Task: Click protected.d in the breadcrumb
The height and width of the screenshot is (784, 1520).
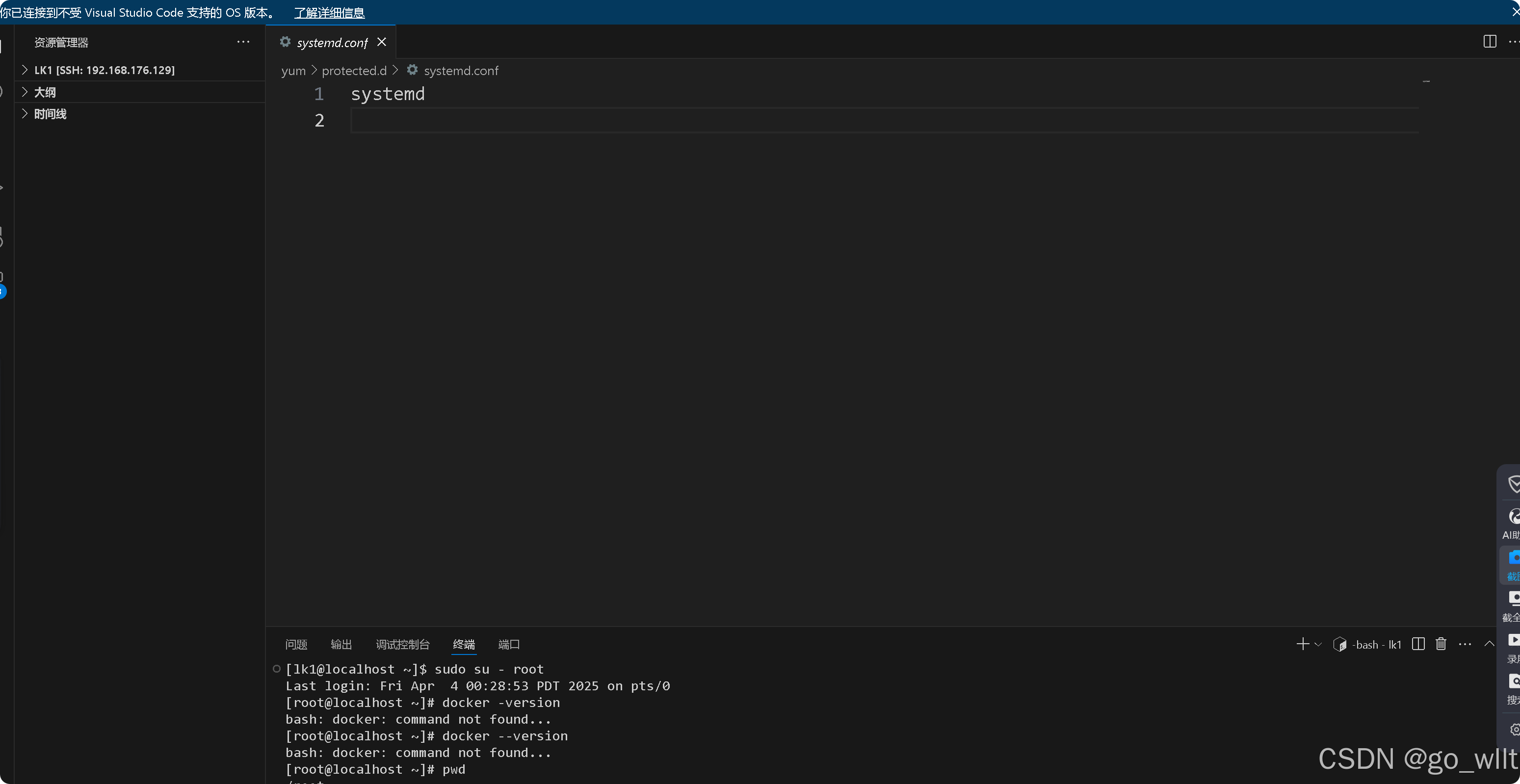Action: click(x=354, y=71)
